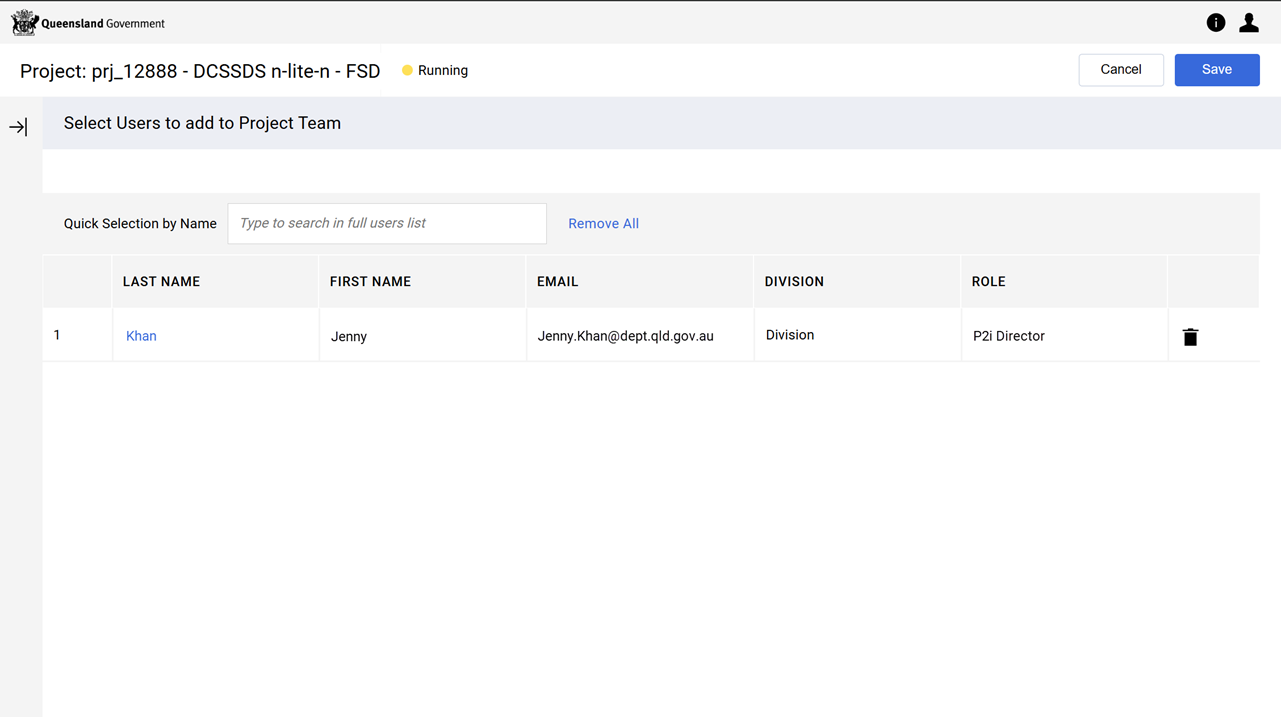
Task: Click the yellow Running status dot
Action: click(407, 71)
